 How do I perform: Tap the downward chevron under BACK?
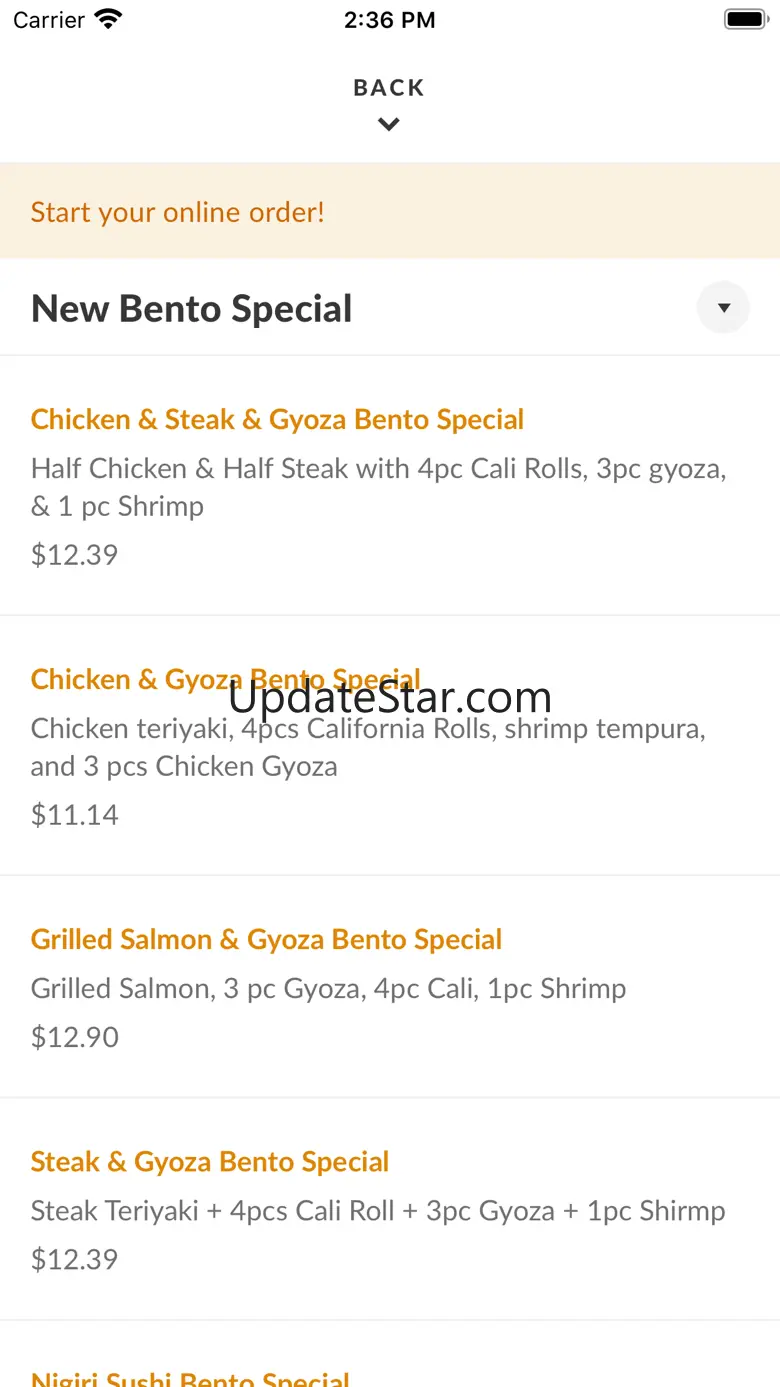point(389,125)
